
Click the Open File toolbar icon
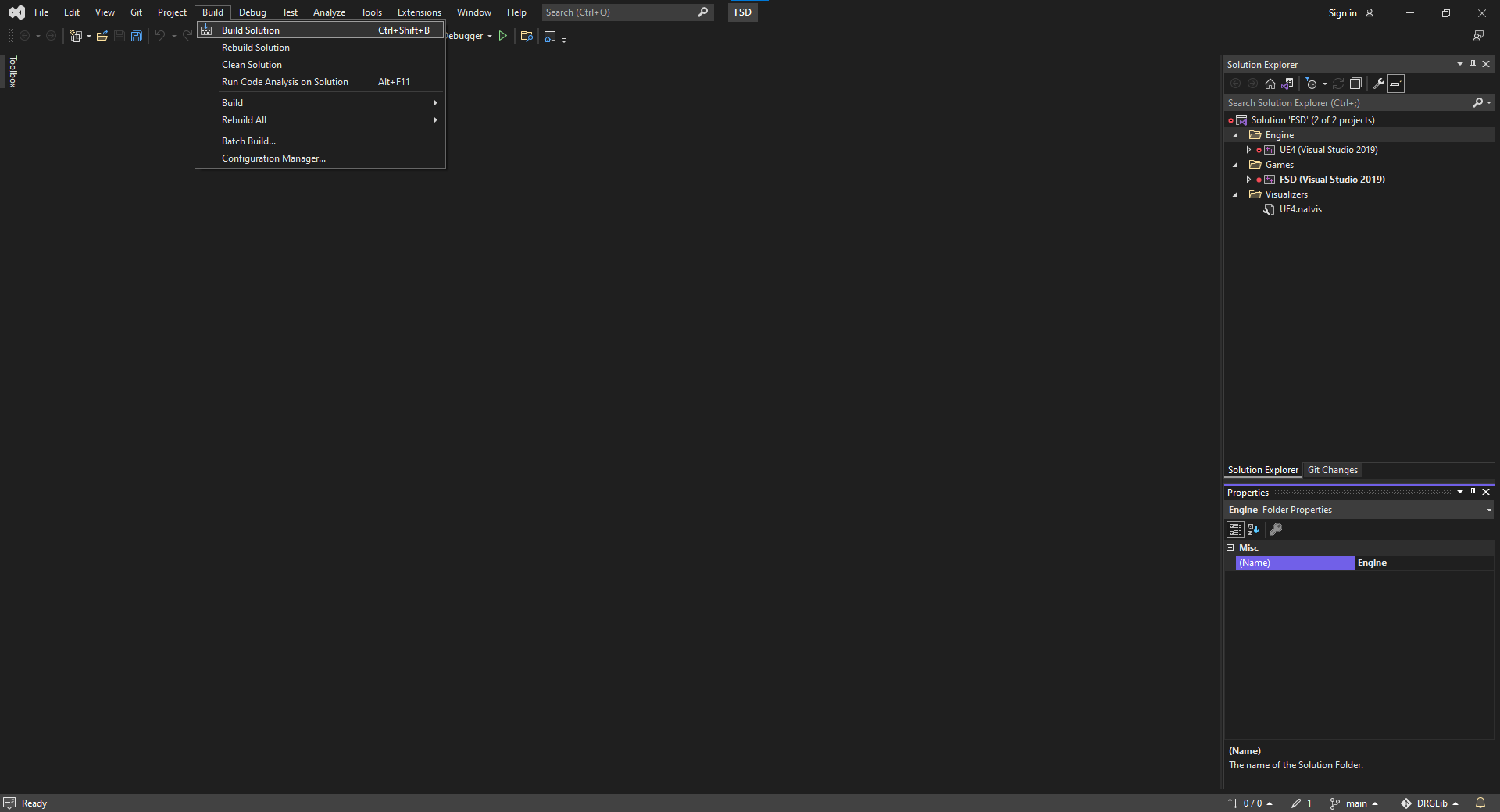102,36
